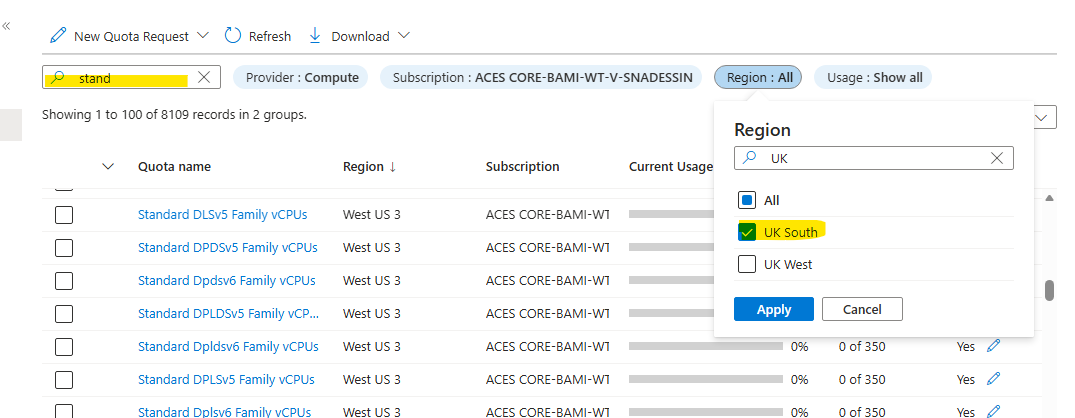
Task: Click edit pencil for DPLSv5 quota row
Action: point(993,379)
